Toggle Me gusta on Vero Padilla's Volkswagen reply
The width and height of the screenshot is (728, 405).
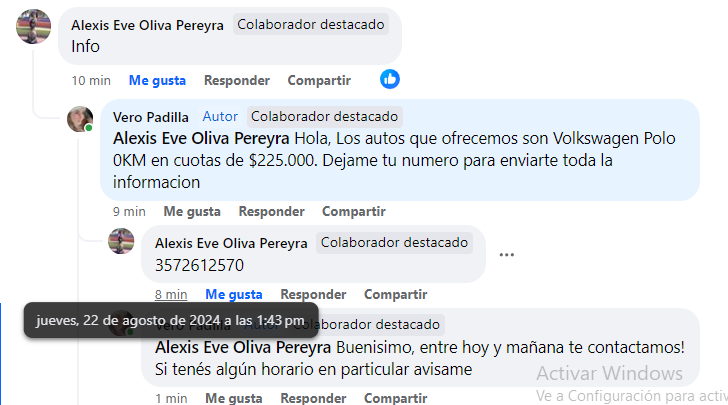(x=192, y=211)
